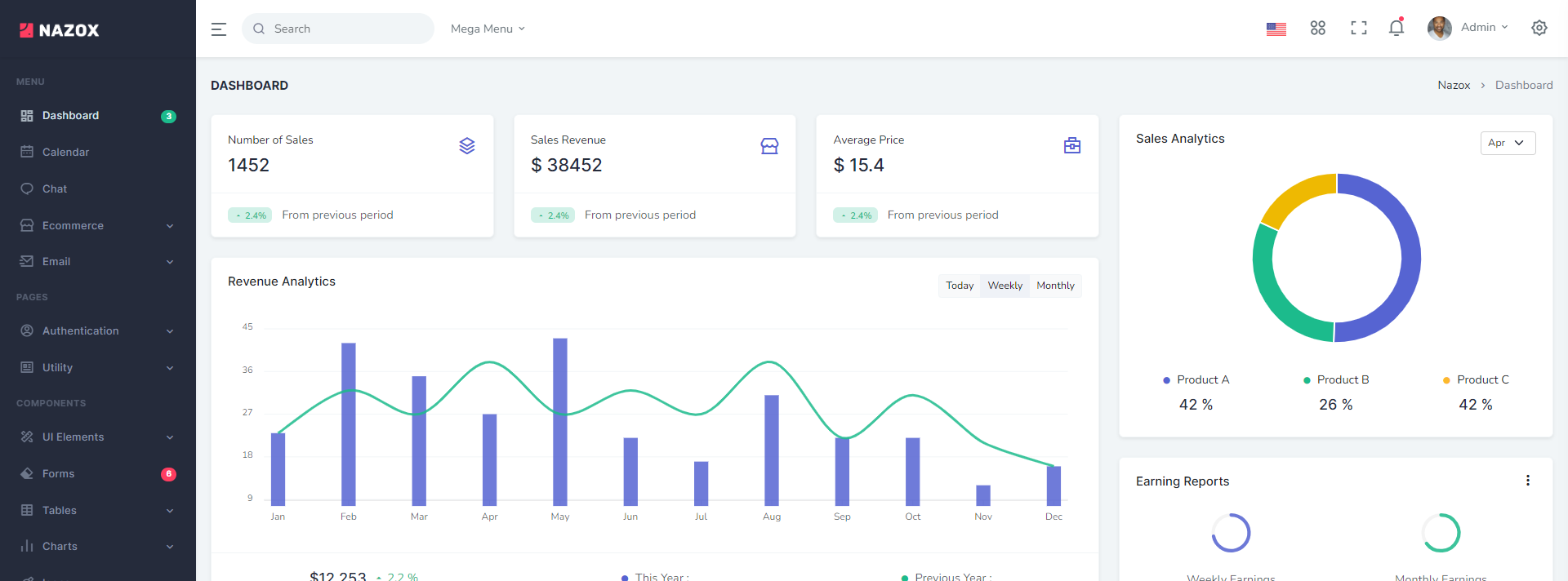This screenshot has width=1568, height=581.
Task: Toggle fullscreen mode icon
Action: point(1358,29)
